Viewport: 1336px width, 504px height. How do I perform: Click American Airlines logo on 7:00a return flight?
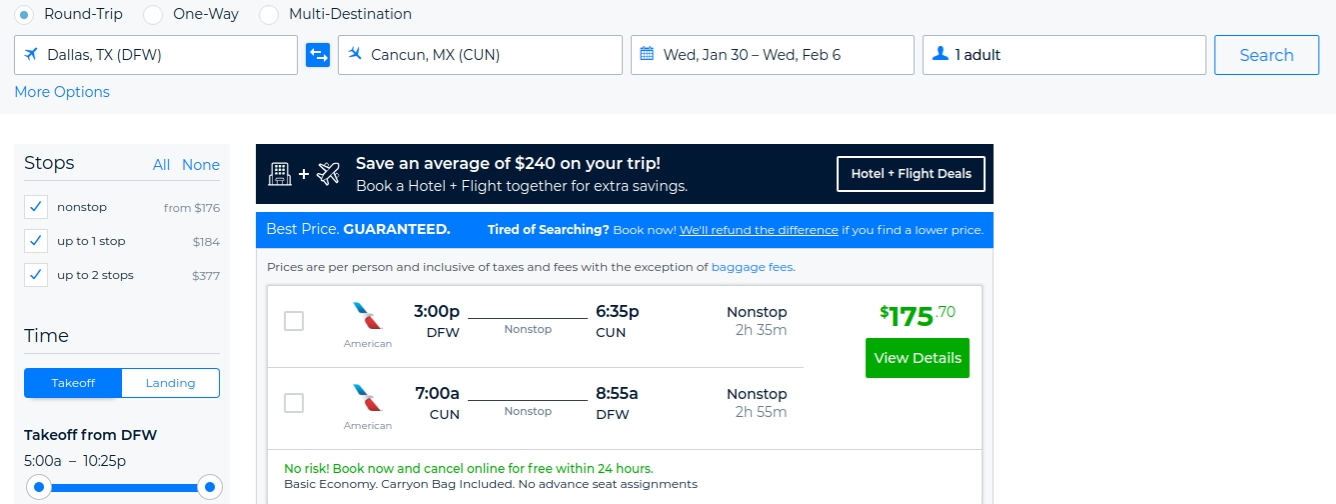[x=368, y=398]
